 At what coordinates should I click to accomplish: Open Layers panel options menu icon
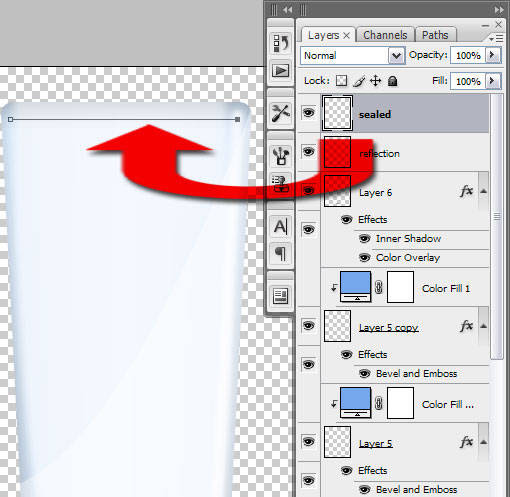click(x=496, y=39)
